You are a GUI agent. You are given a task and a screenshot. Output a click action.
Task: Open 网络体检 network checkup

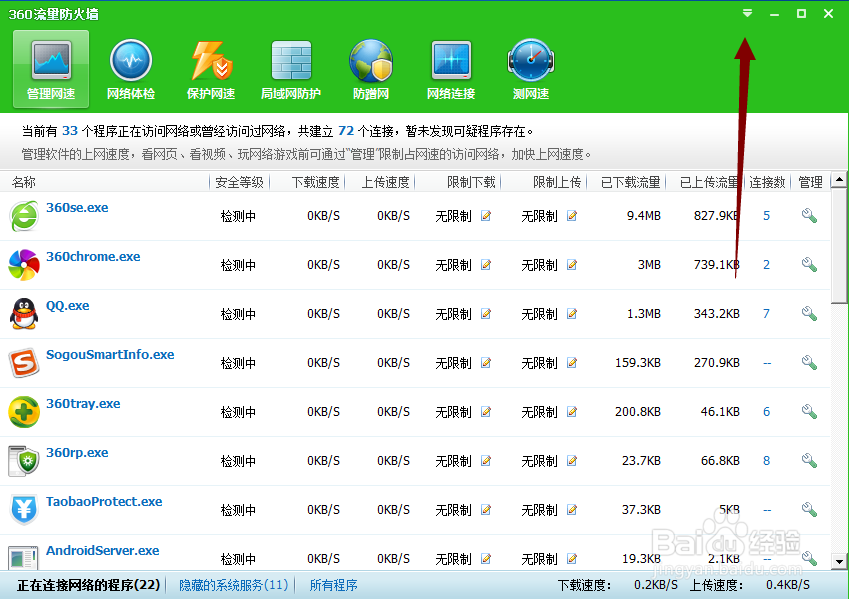pos(130,69)
